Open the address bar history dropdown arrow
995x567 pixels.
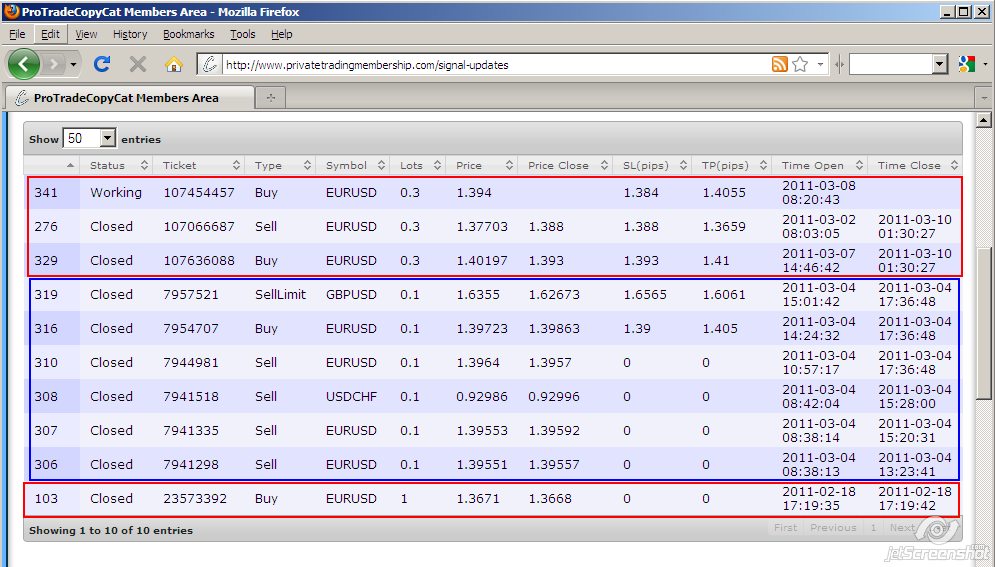820,64
